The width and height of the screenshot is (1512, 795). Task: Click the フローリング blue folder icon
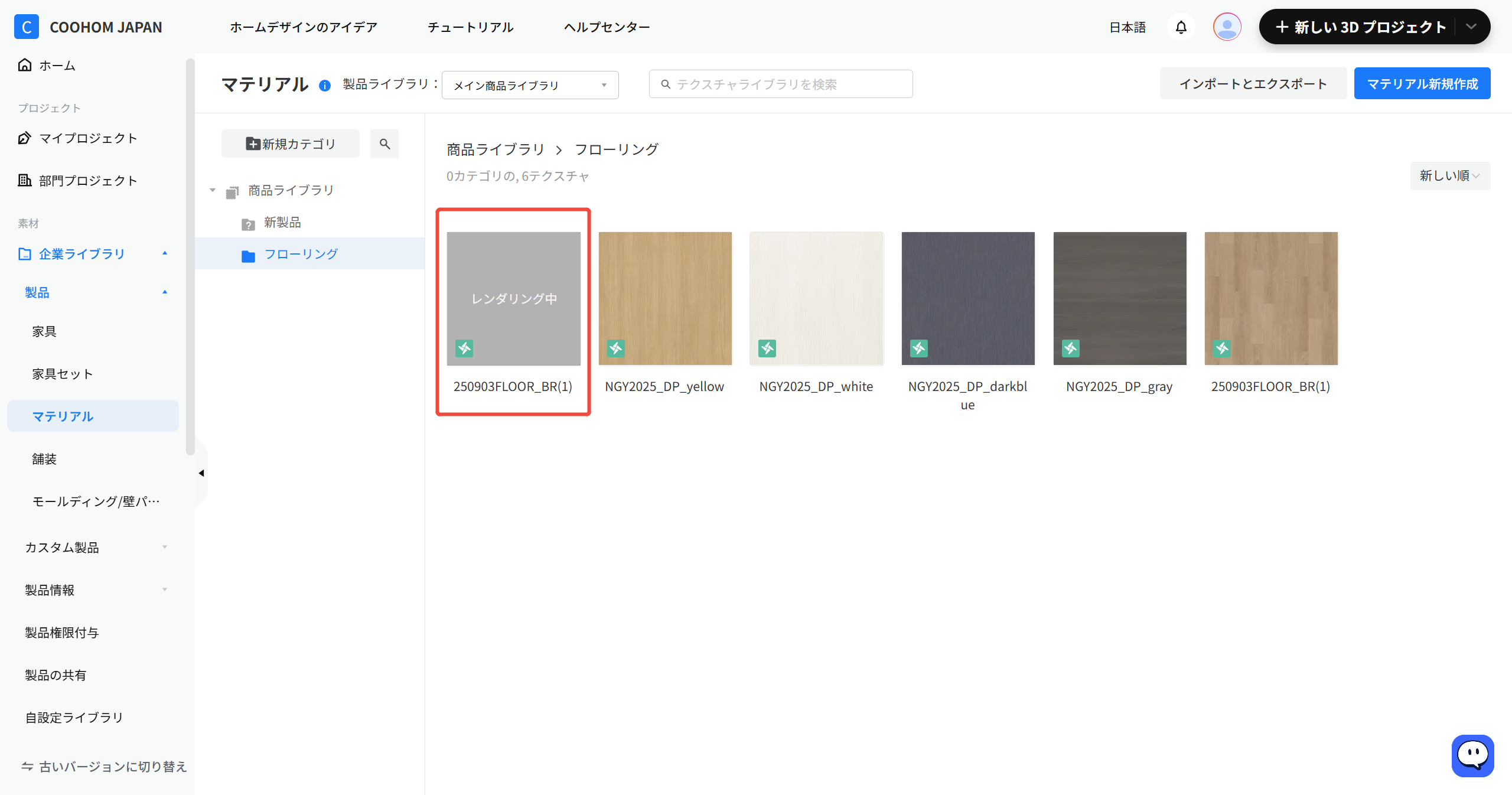tap(248, 256)
